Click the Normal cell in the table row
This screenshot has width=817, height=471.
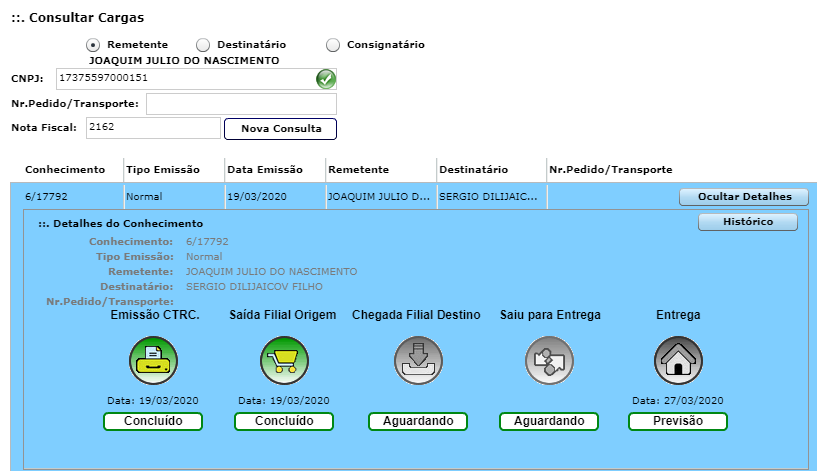click(144, 197)
